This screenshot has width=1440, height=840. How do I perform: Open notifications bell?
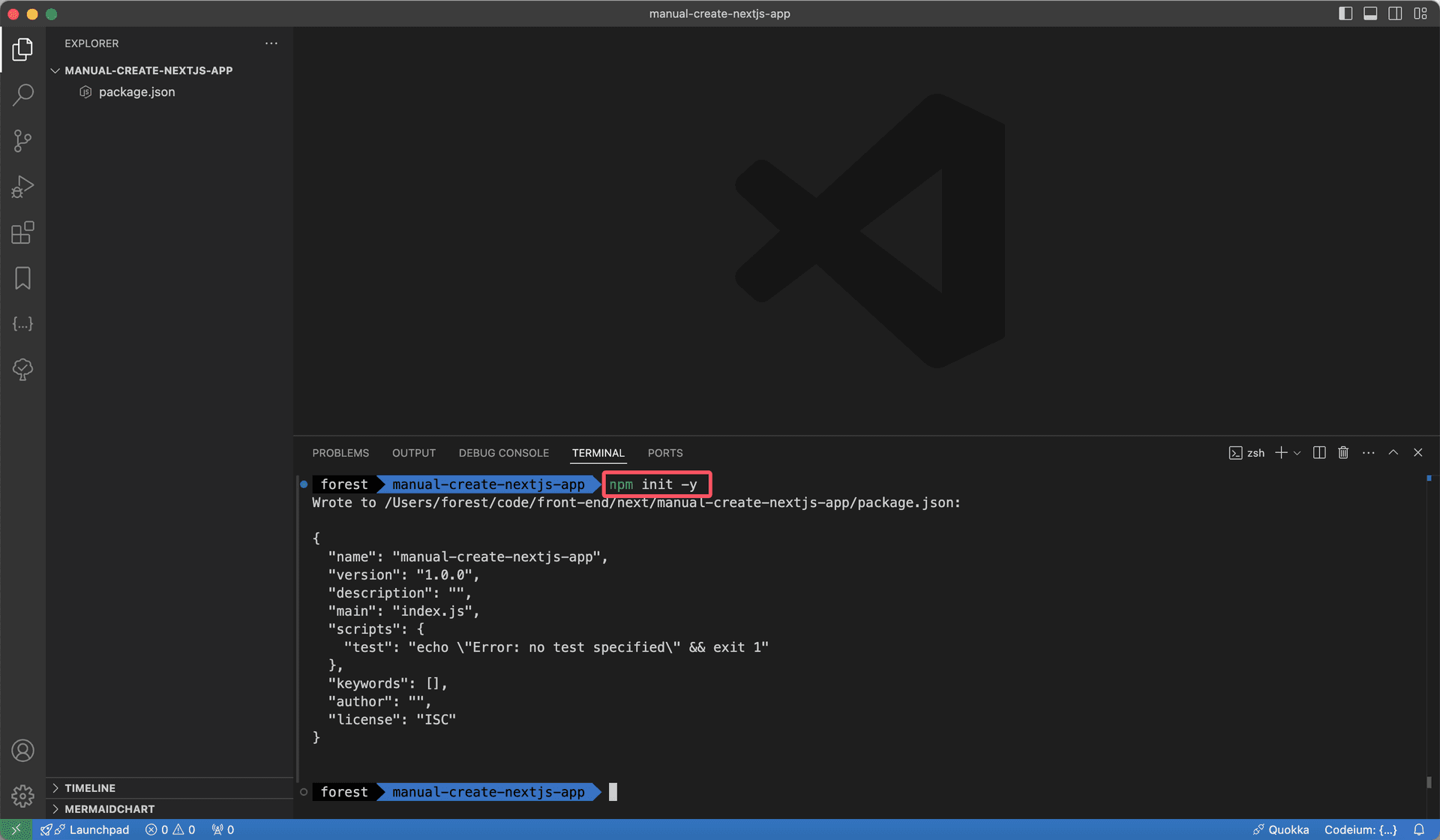[x=1419, y=829]
